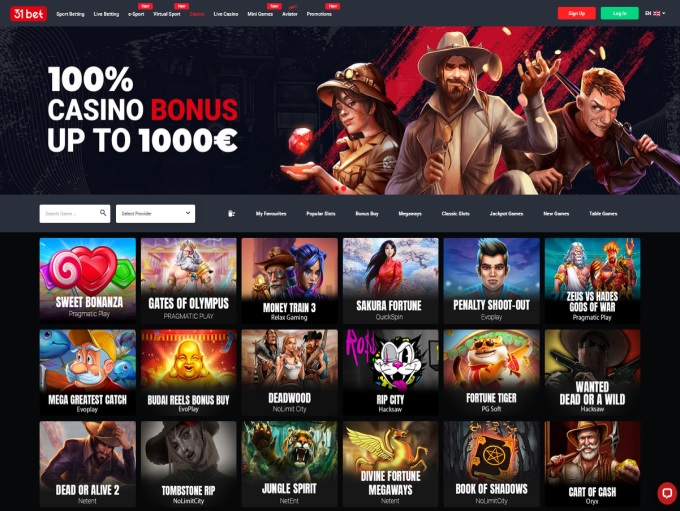This screenshot has width=680, height=511.
Task: Open the Aviator game link
Action: pyautogui.click(x=290, y=14)
